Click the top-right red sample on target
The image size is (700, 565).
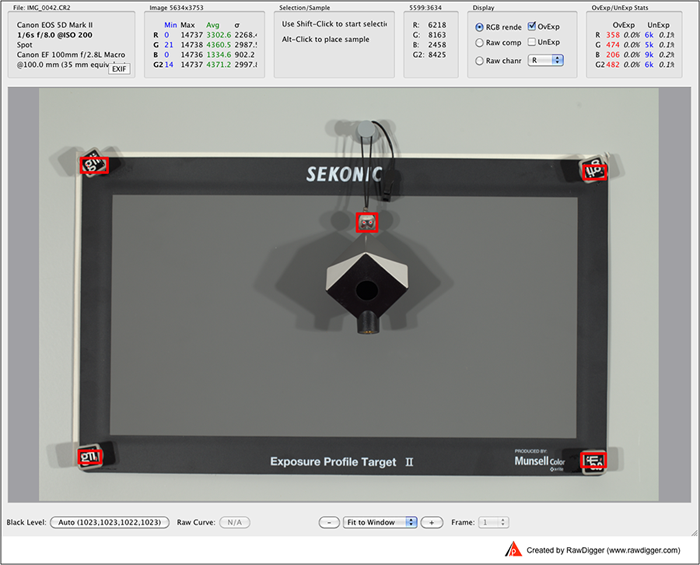pyautogui.click(x=595, y=172)
